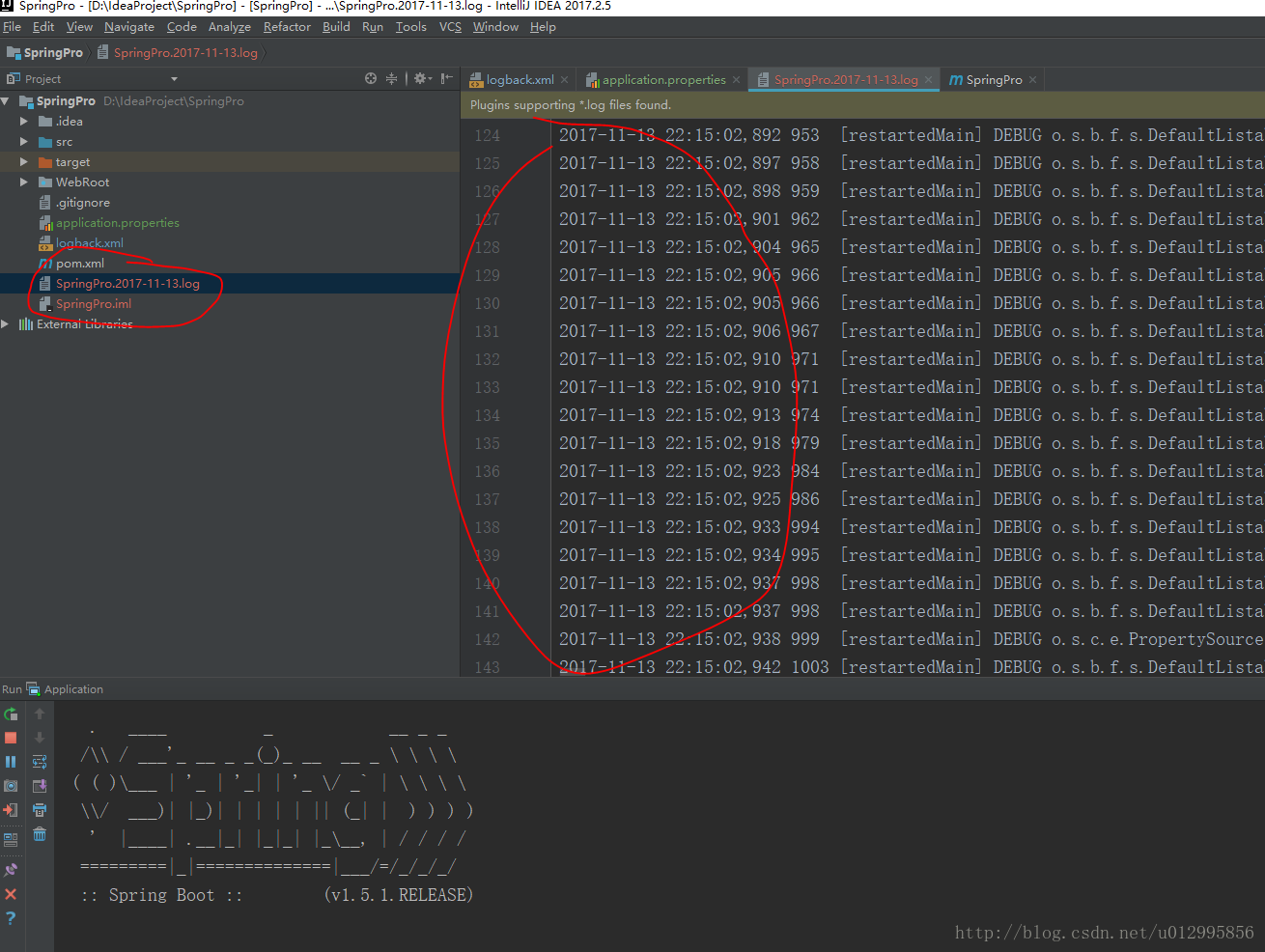1265x952 pixels.
Task: Open the Code menu
Action: pyautogui.click(x=182, y=27)
